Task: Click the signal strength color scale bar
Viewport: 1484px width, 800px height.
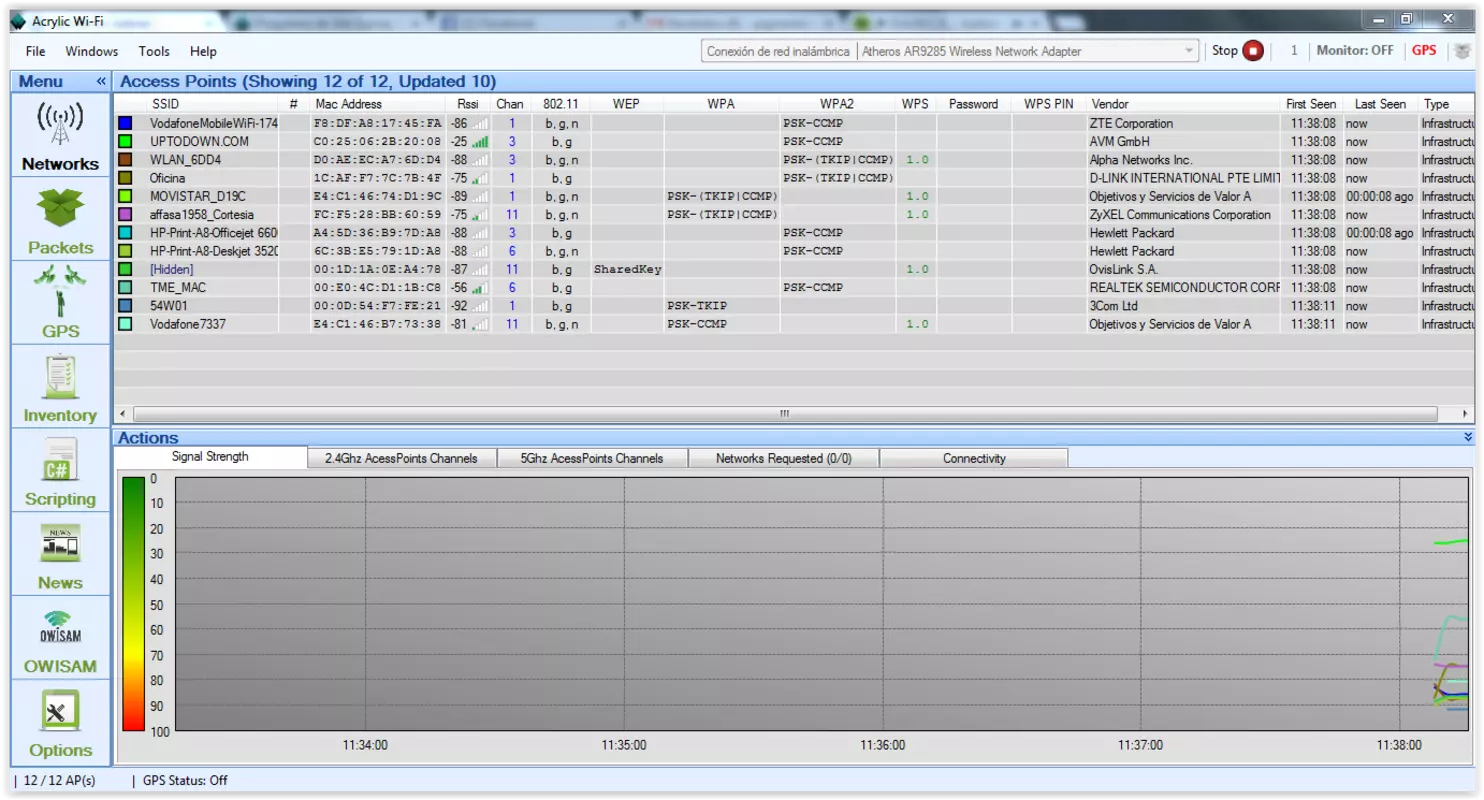Action: coord(133,604)
